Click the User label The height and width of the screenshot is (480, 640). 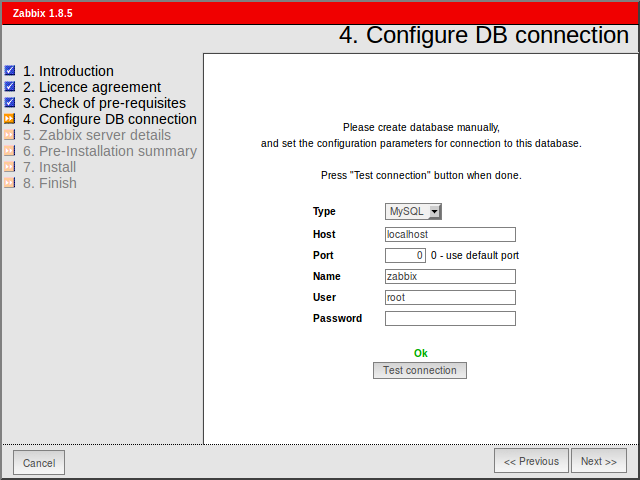(324, 297)
